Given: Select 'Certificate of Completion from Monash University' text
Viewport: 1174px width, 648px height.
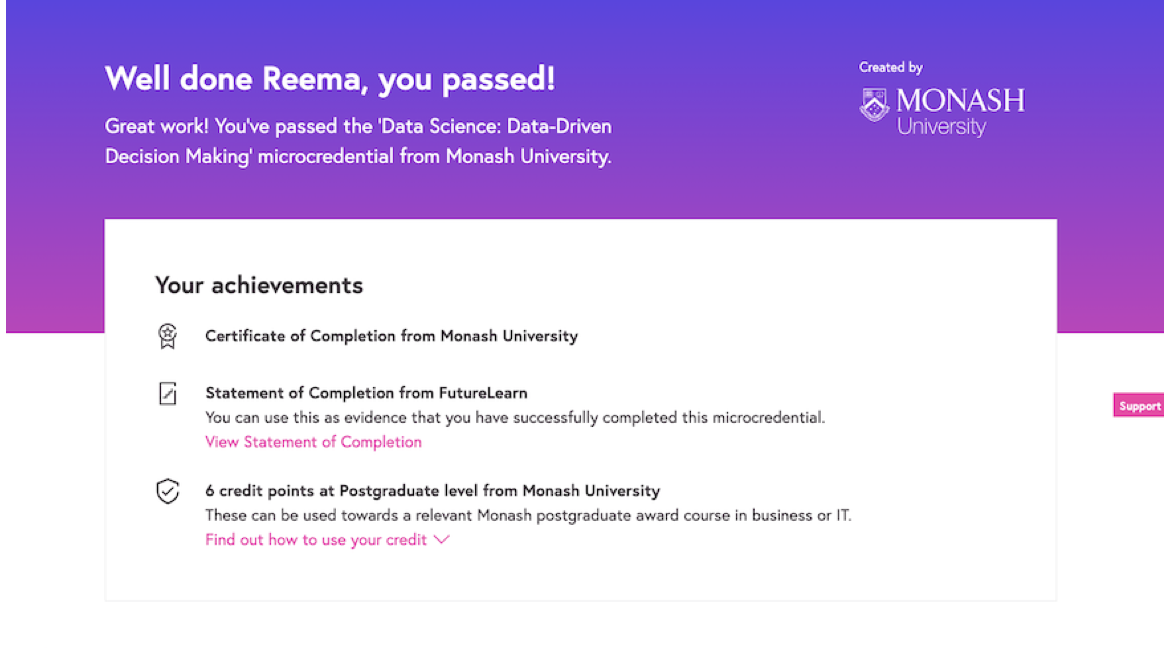Looking at the screenshot, I should (x=391, y=336).
